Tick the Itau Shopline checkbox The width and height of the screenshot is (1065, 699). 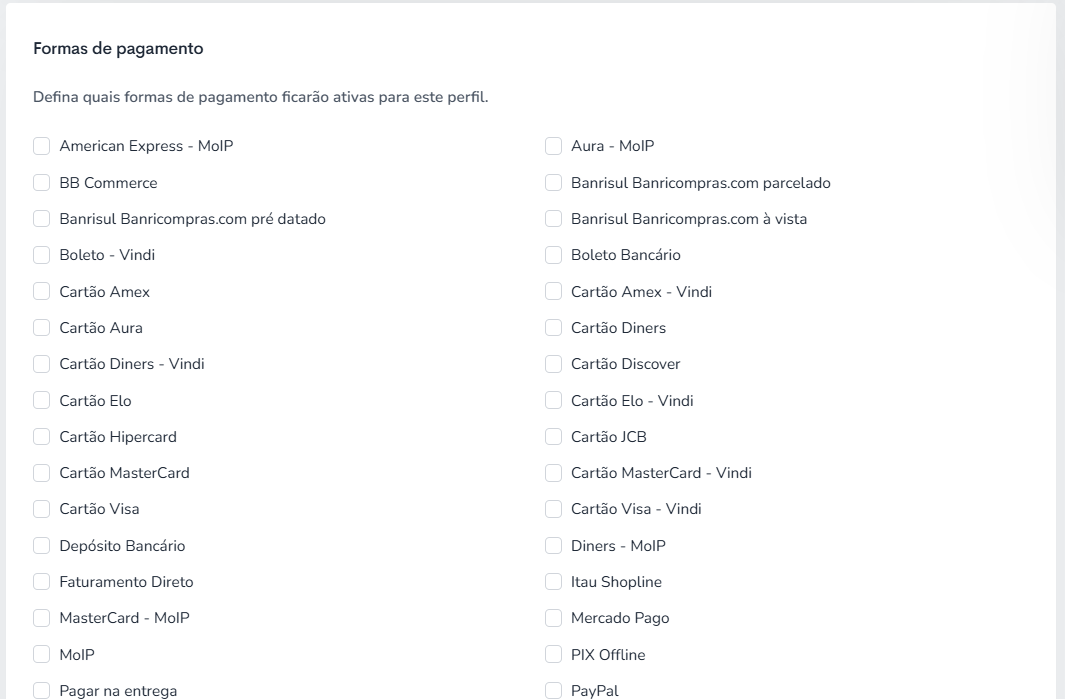[x=554, y=581]
